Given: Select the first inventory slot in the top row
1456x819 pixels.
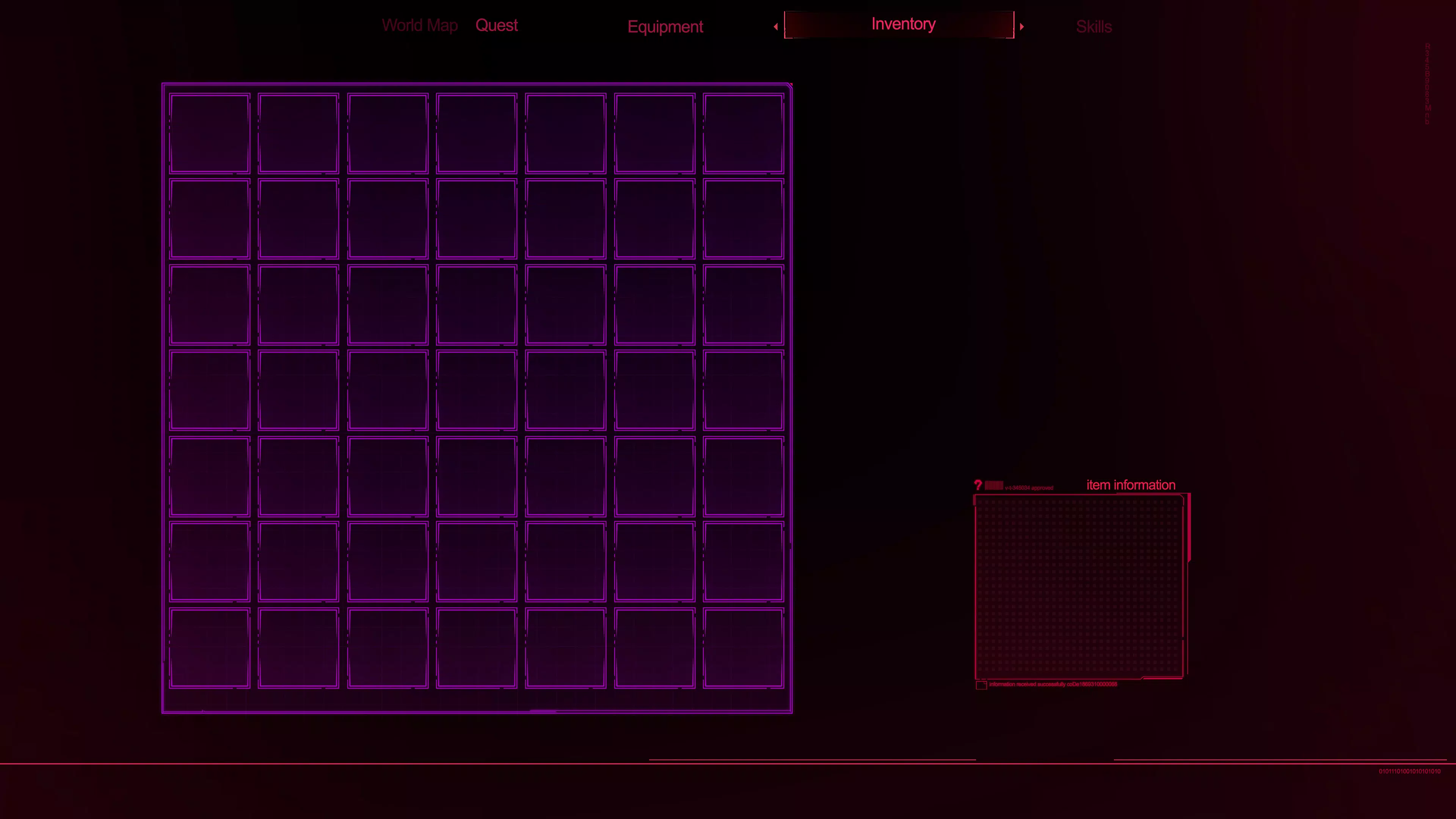Looking at the screenshot, I should (x=209, y=133).
